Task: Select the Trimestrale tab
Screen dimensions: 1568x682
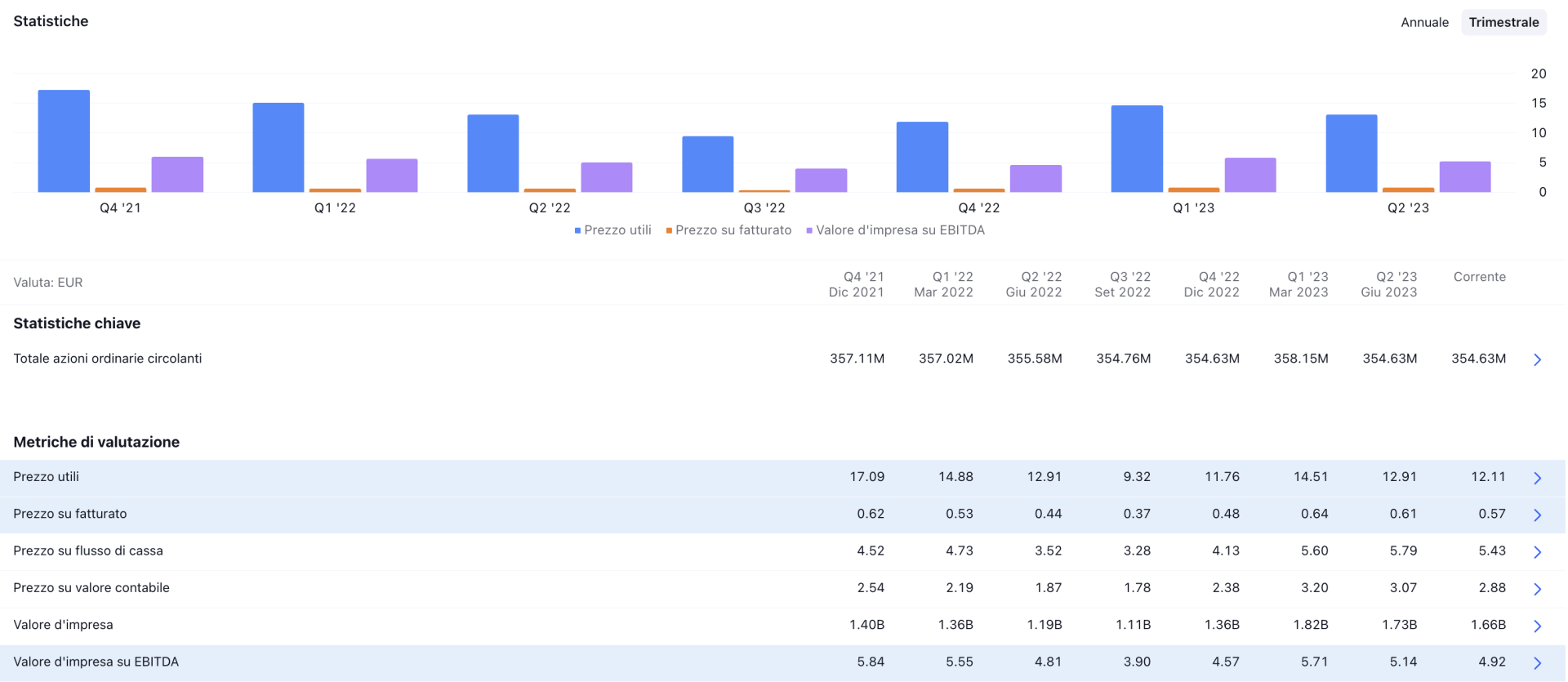Action: (1503, 22)
